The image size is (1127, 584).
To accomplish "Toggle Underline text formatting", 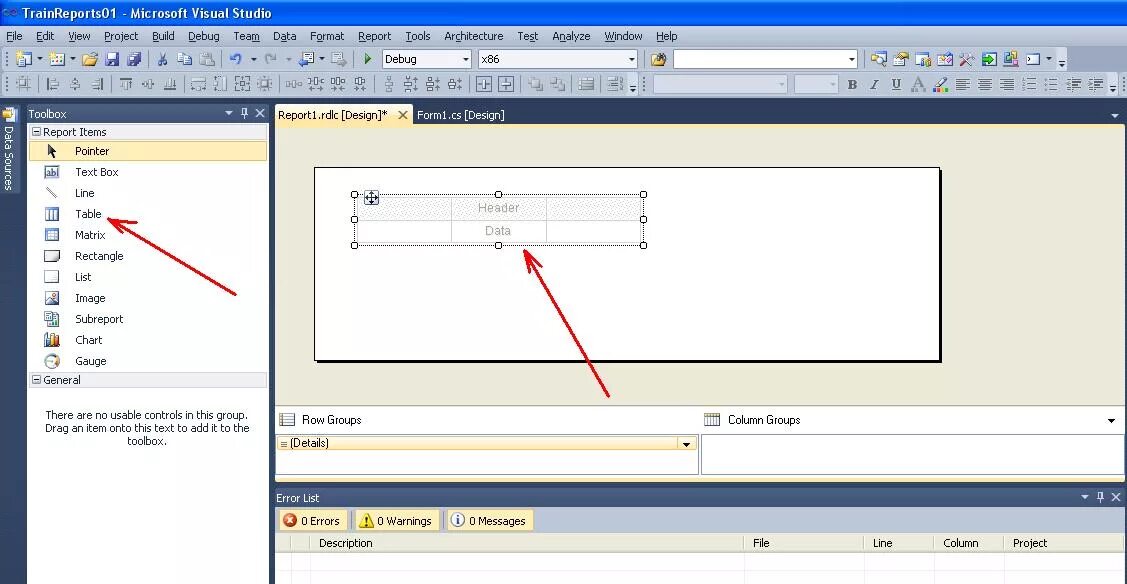I will click(x=896, y=84).
